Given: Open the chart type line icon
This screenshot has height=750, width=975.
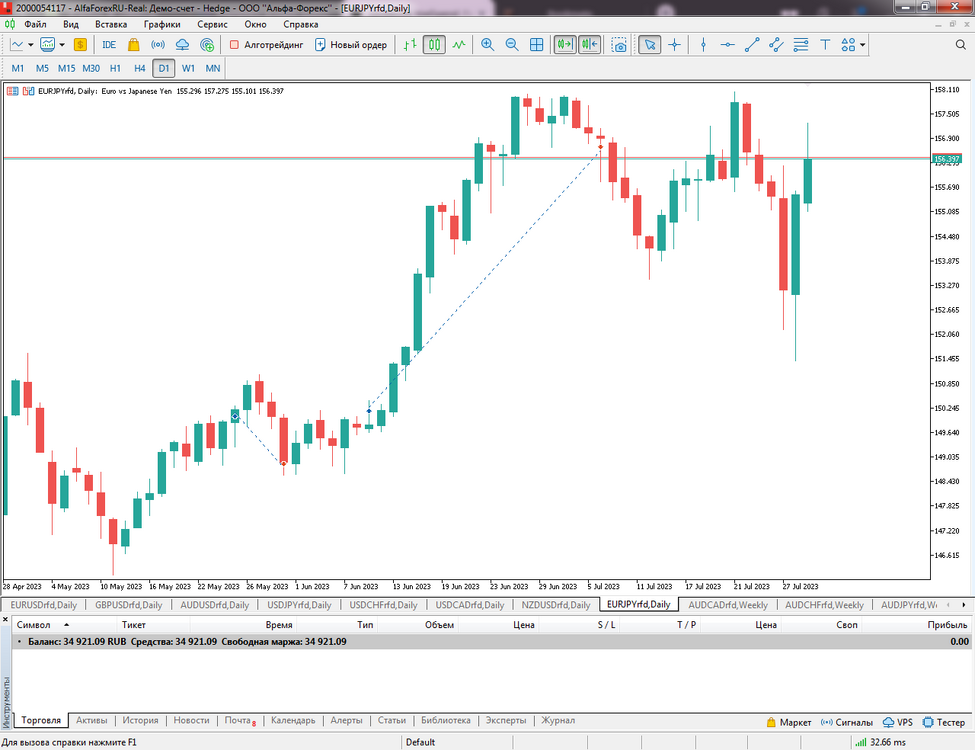Looking at the screenshot, I should click(x=17, y=45).
